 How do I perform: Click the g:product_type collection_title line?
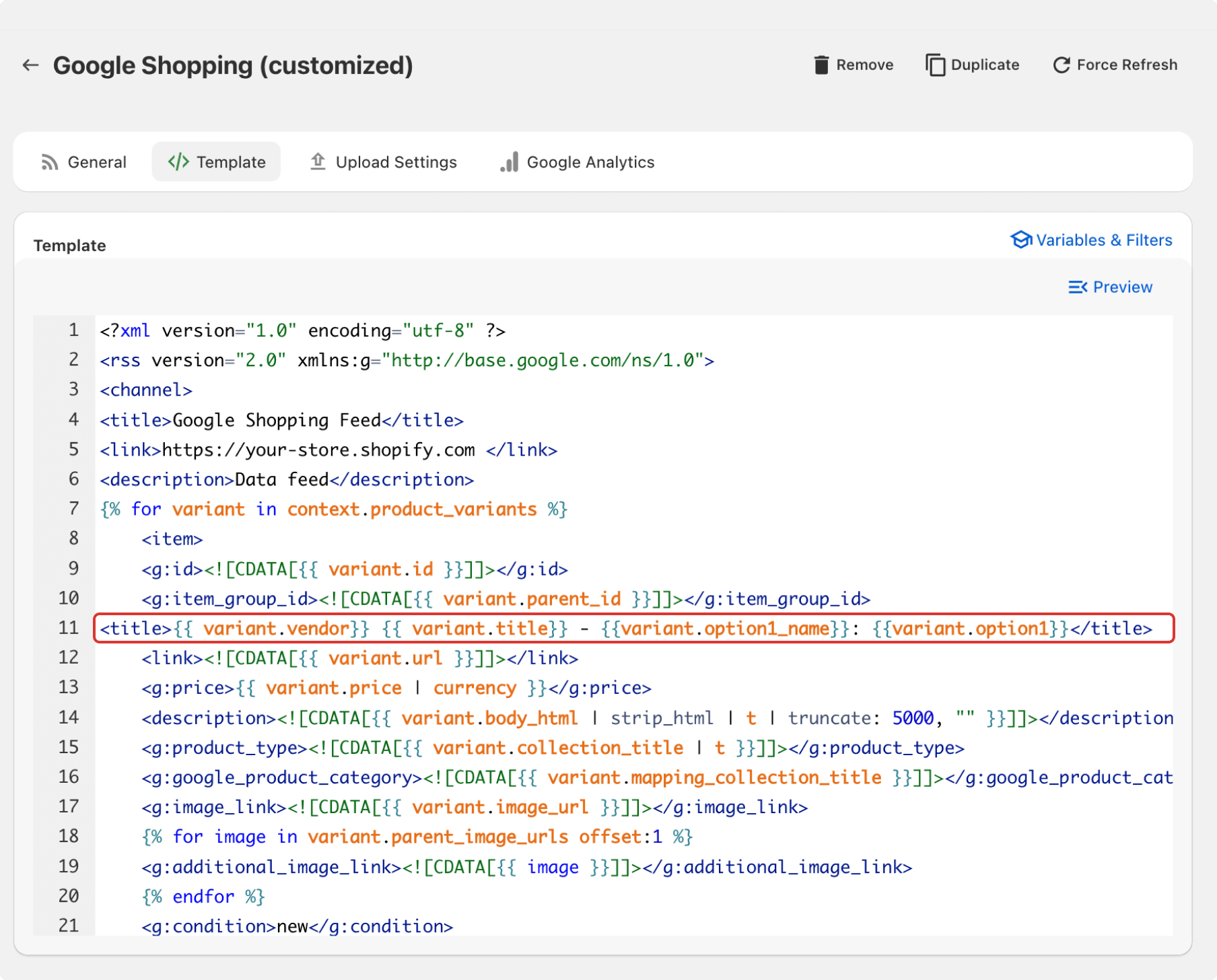[553, 748]
